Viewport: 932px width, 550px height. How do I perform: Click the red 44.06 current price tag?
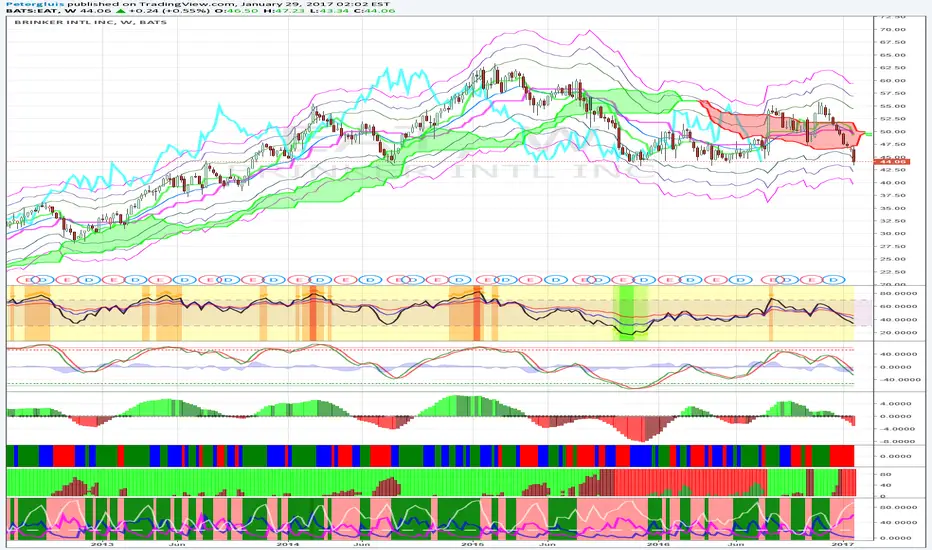[x=891, y=161]
